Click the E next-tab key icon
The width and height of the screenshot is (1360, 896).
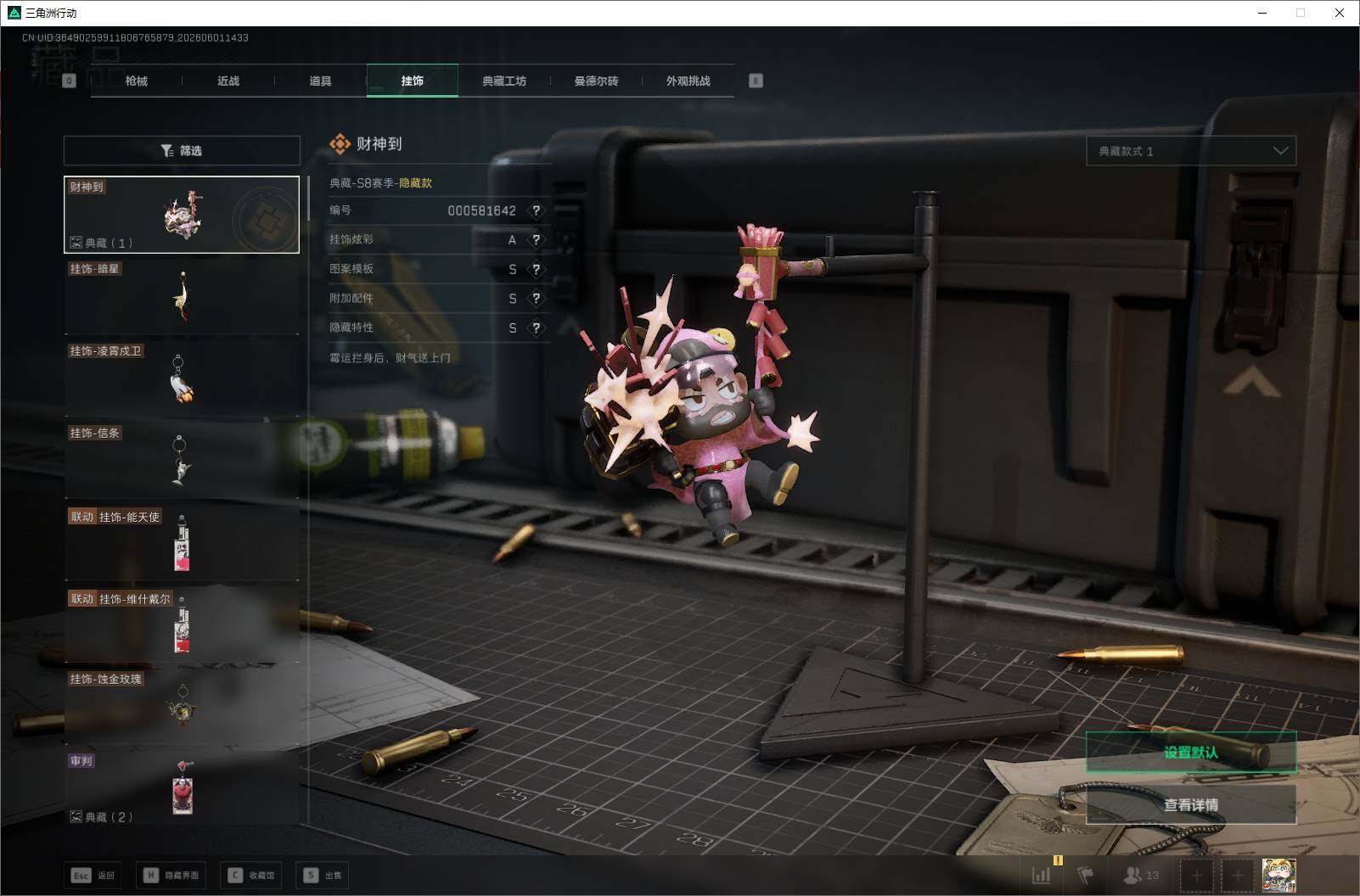click(x=756, y=81)
